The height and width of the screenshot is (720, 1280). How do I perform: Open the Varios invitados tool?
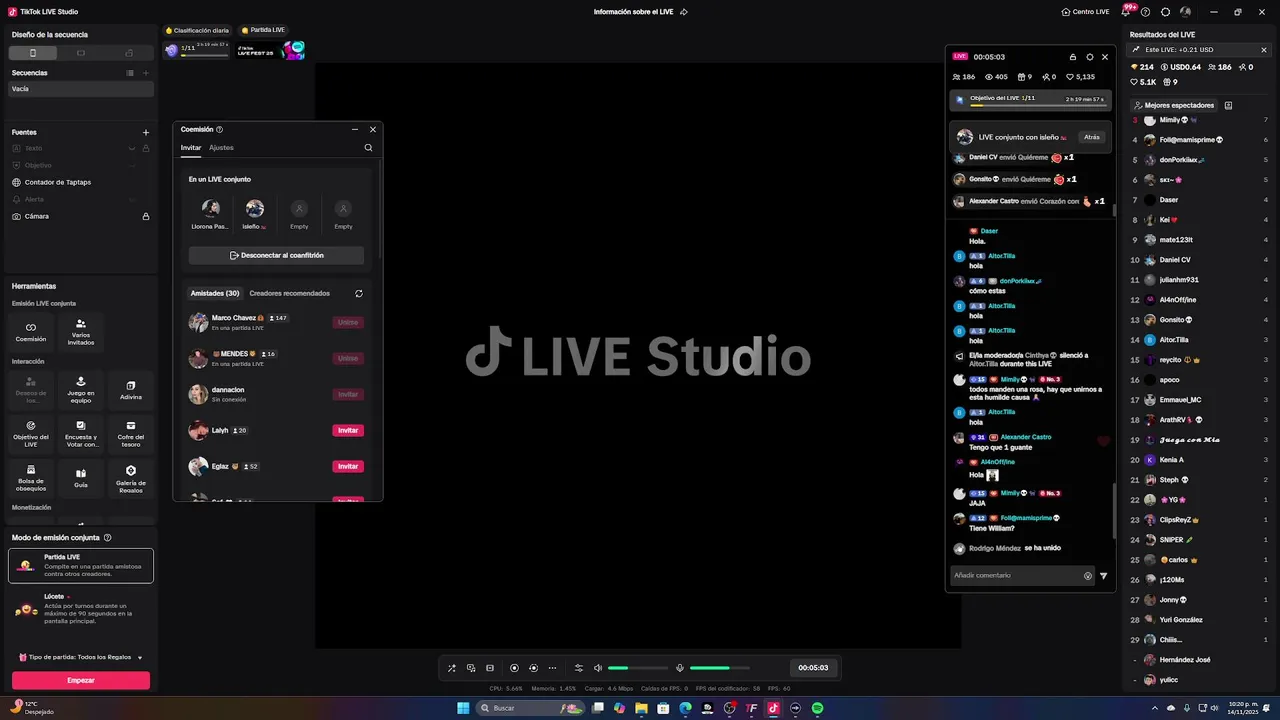81,332
